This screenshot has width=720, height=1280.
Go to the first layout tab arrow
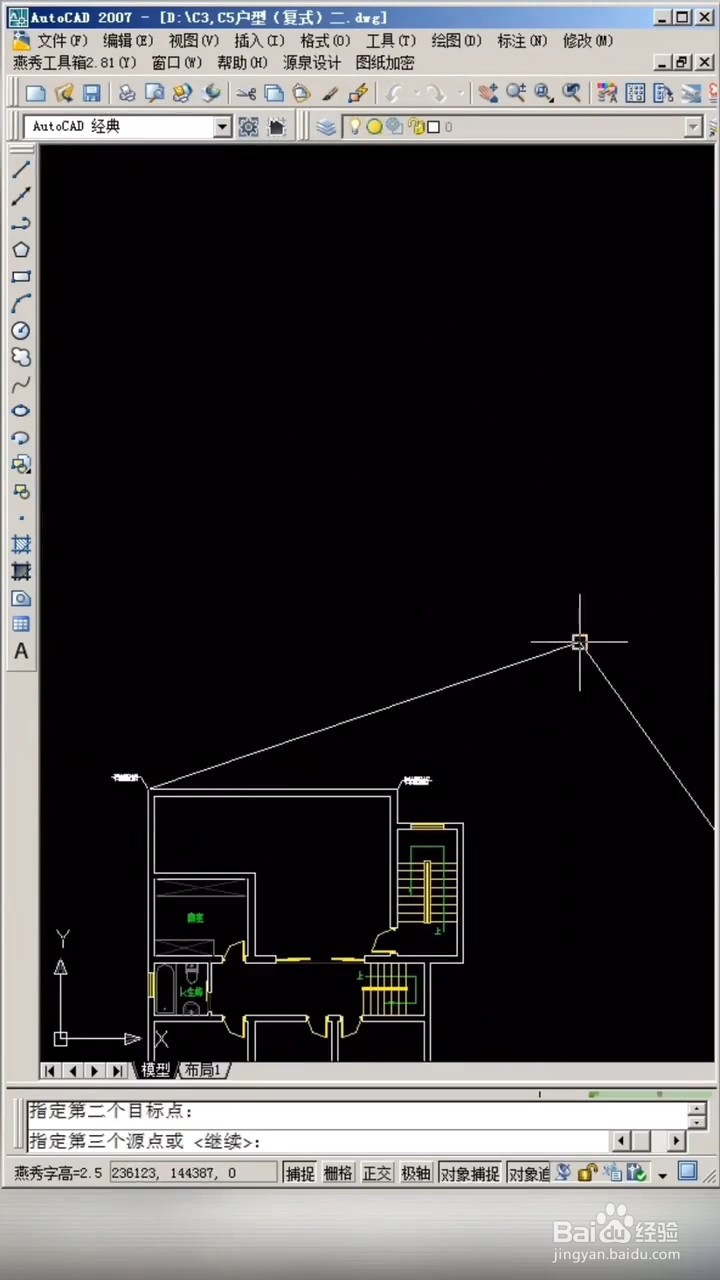coord(50,1070)
